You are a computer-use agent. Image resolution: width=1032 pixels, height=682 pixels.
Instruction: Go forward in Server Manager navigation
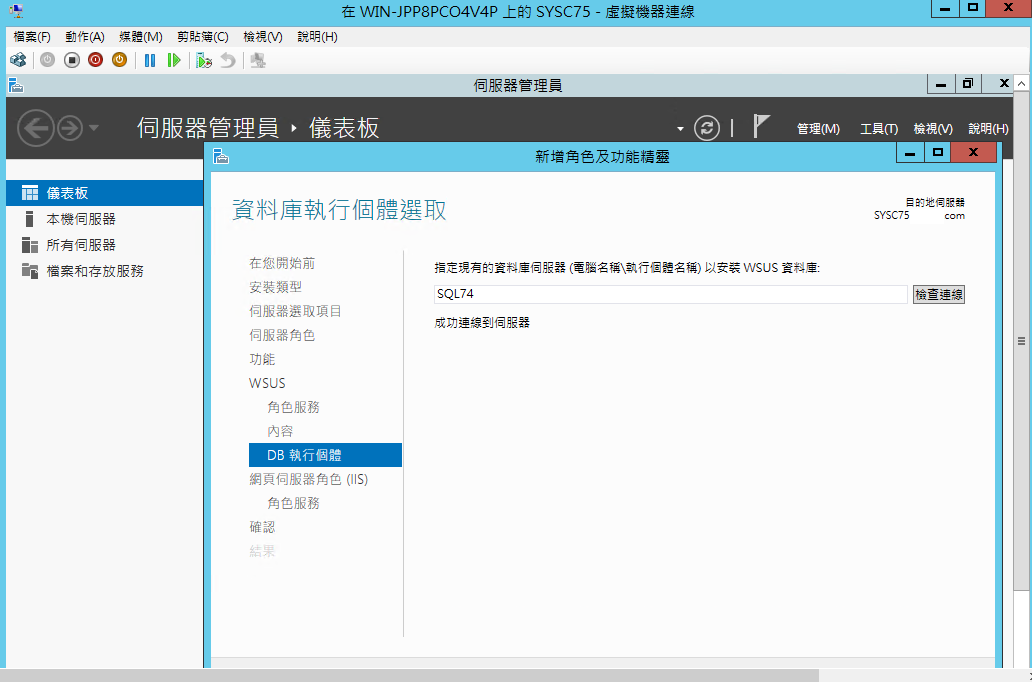[x=70, y=128]
